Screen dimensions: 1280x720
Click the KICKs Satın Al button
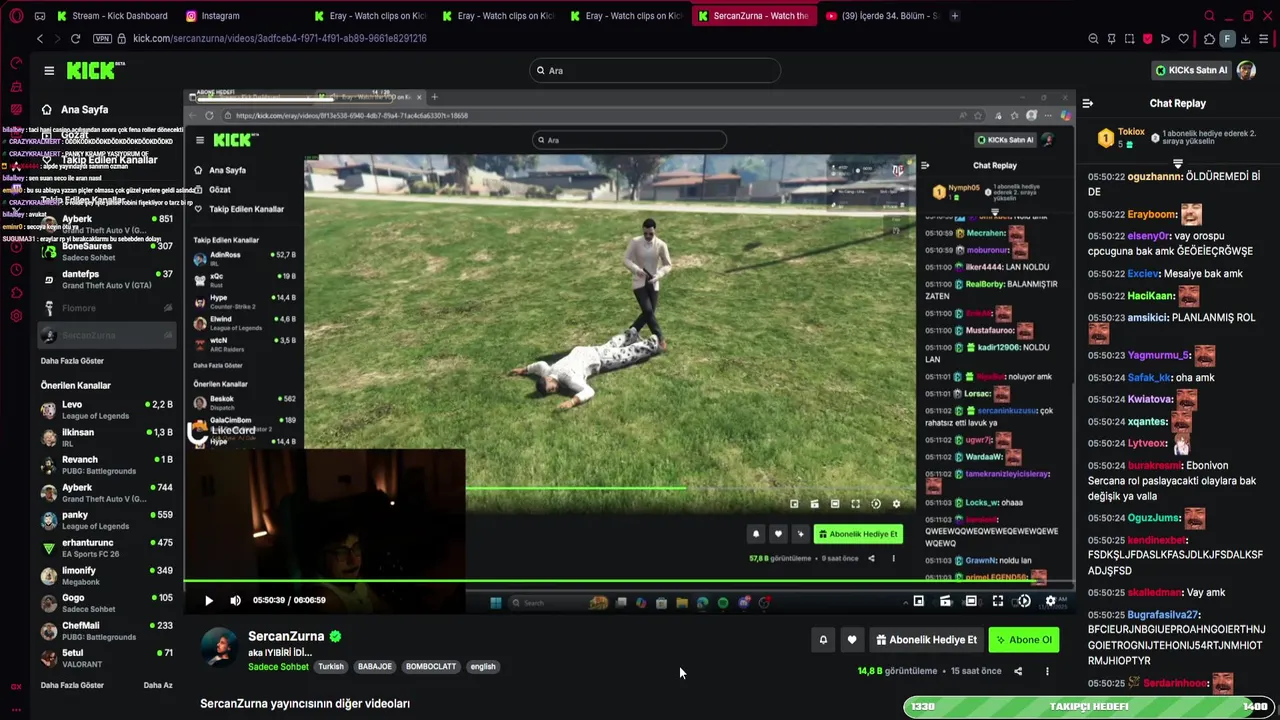tap(1191, 70)
